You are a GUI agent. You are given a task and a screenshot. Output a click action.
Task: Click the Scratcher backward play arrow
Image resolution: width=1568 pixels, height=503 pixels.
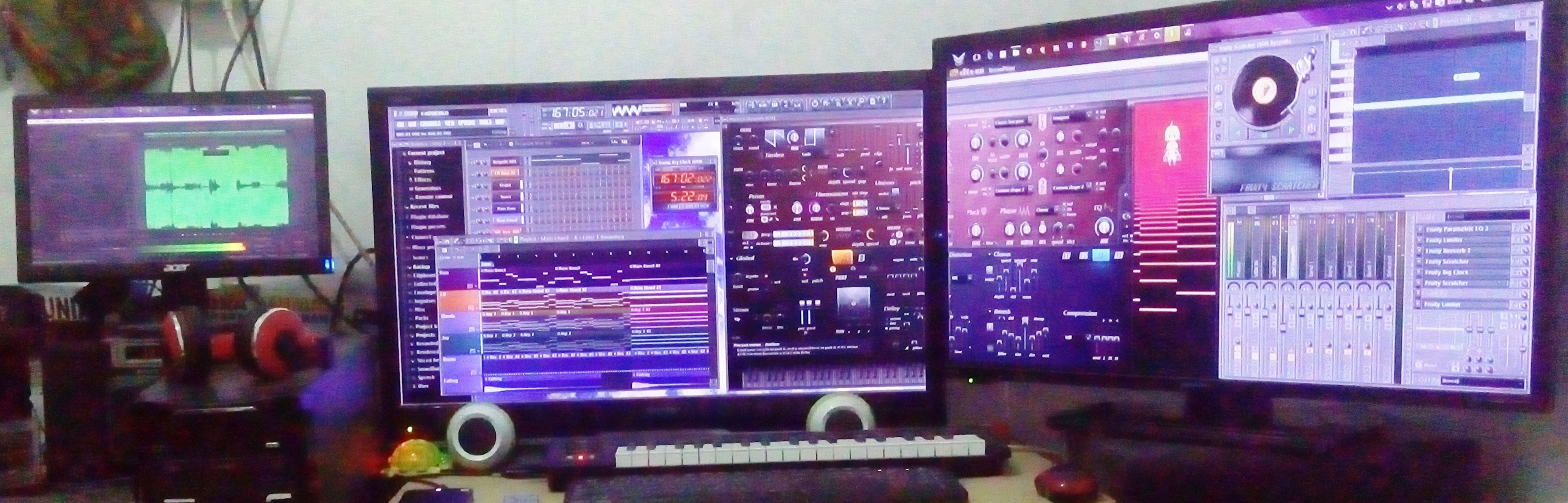point(1238,132)
